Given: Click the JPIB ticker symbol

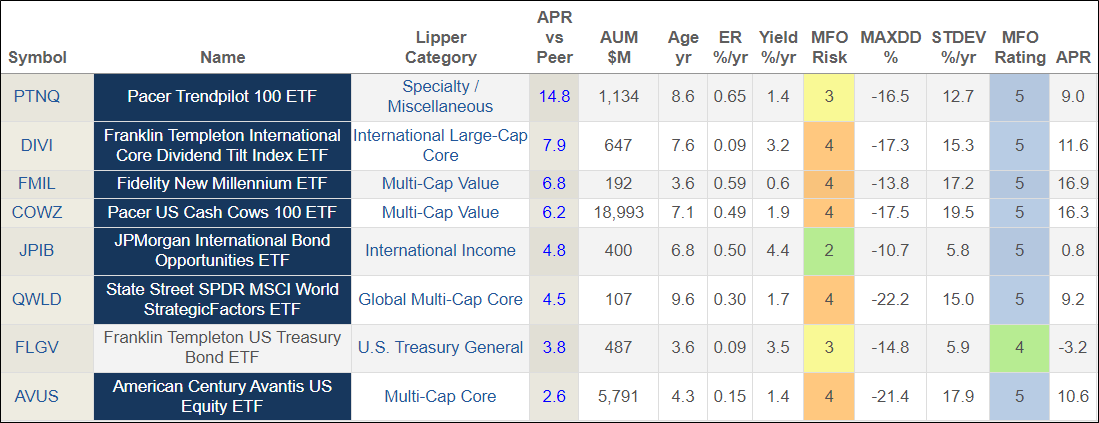Looking at the screenshot, I should (37, 251).
